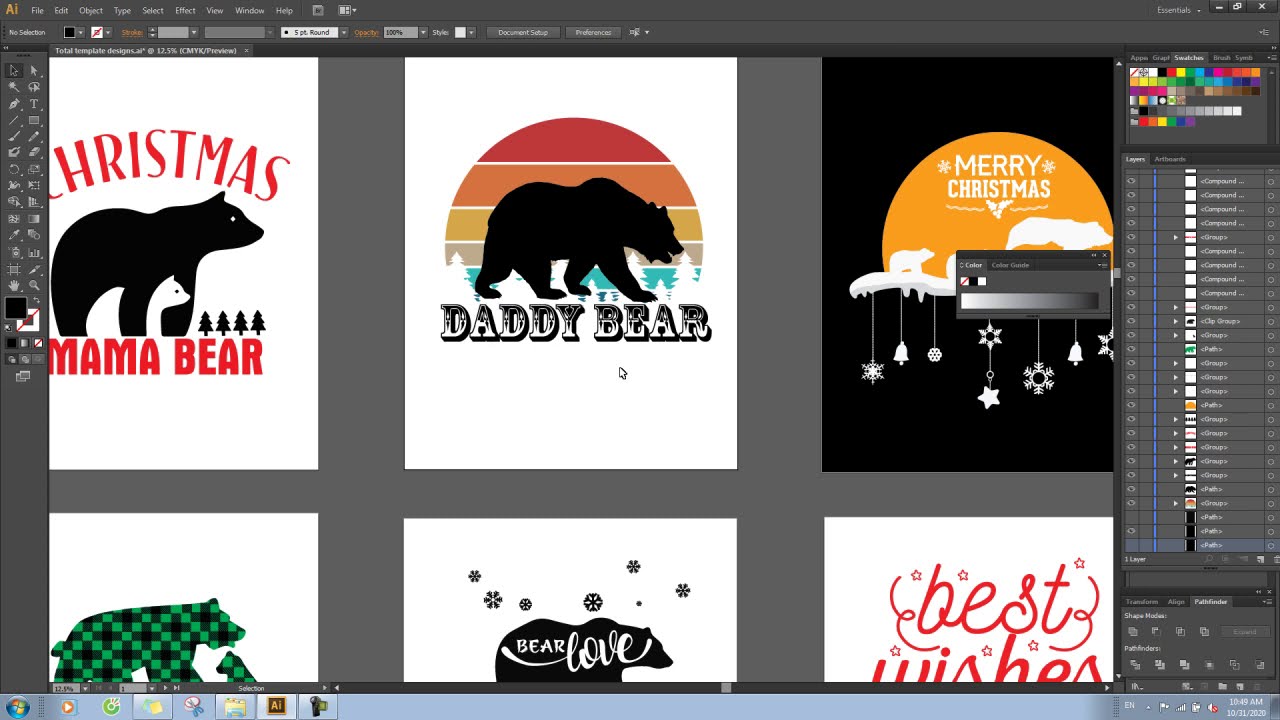Click the Preferences button
Screen dimensions: 1280x720
[593, 32]
